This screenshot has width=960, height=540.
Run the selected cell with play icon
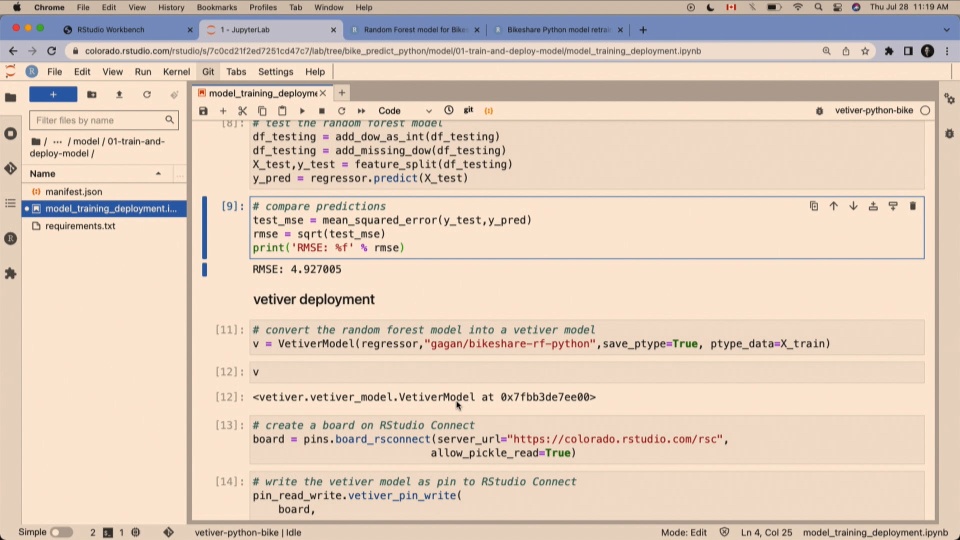point(302,111)
